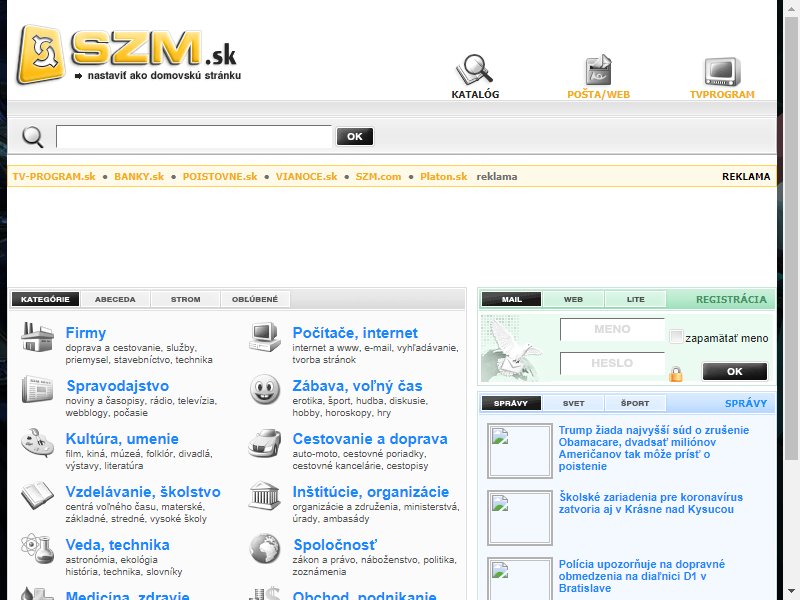The height and width of the screenshot is (600, 800).
Task: Open the TV Program television icon
Action: pos(722,71)
